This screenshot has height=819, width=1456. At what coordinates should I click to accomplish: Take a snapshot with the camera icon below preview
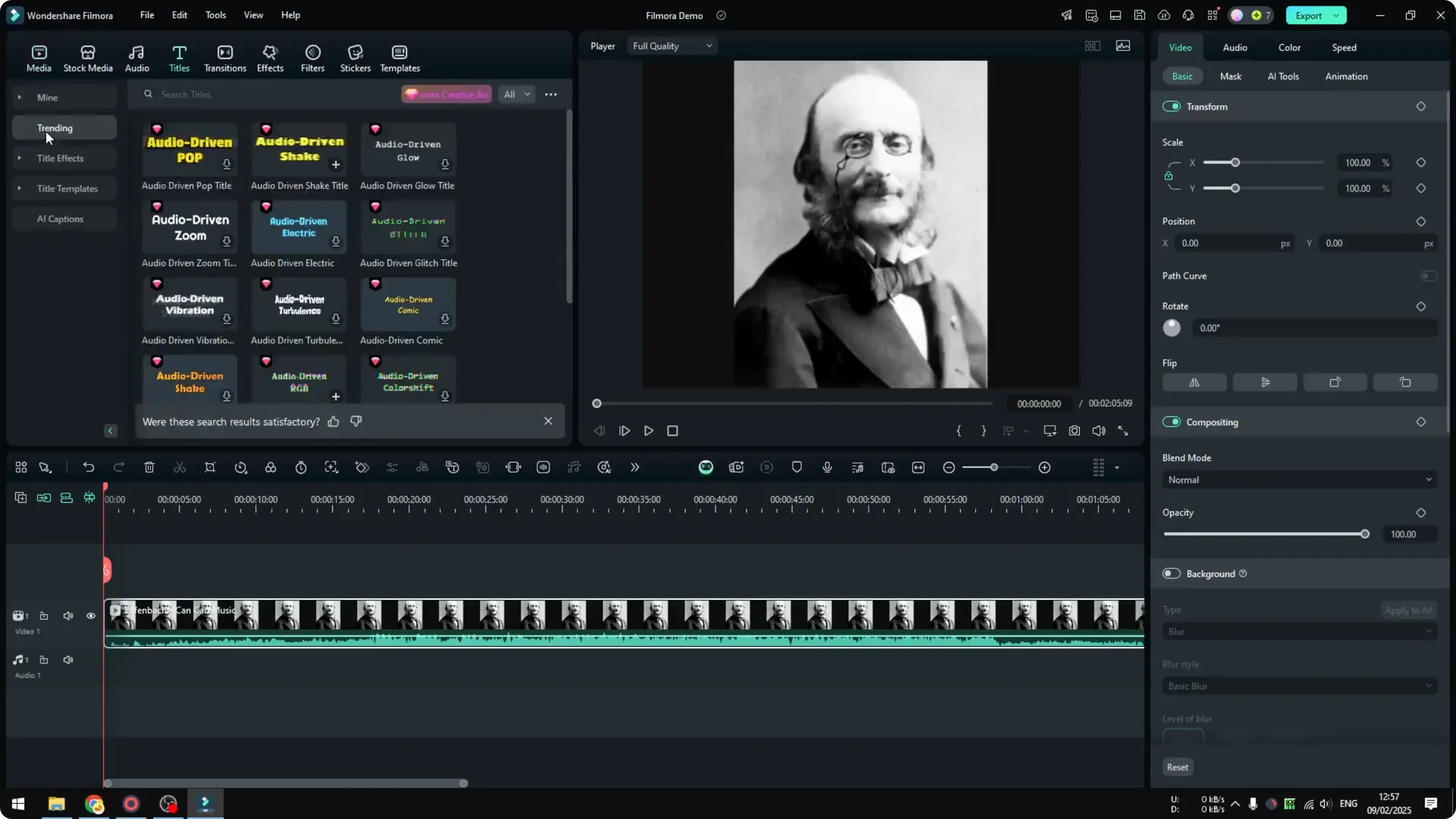[1074, 431]
